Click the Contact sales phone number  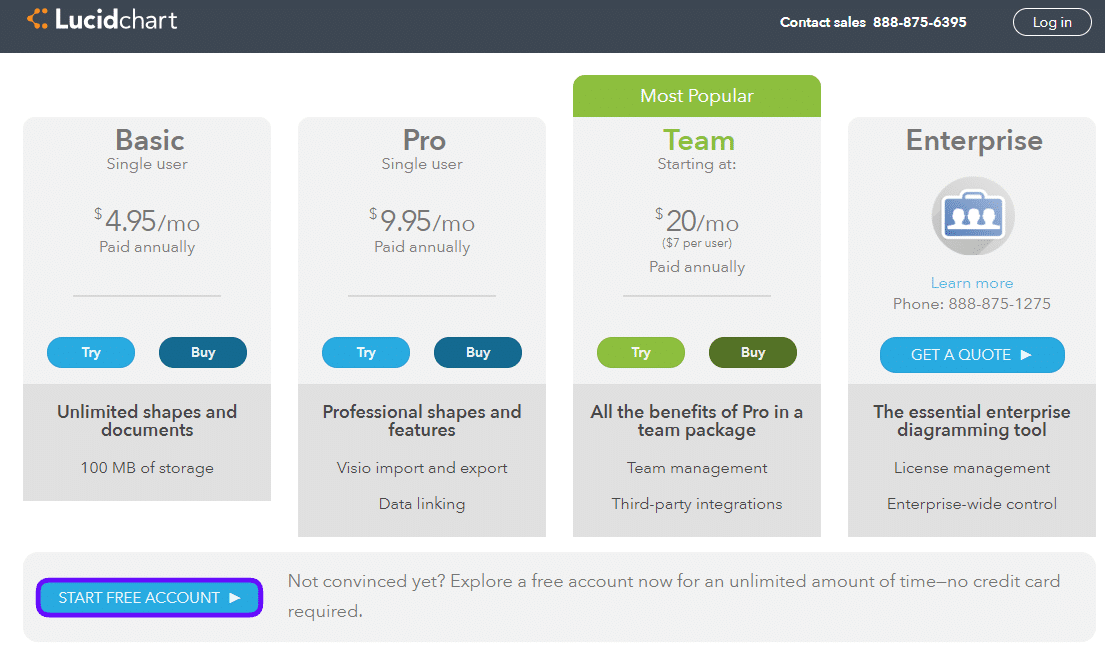(919, 22)
